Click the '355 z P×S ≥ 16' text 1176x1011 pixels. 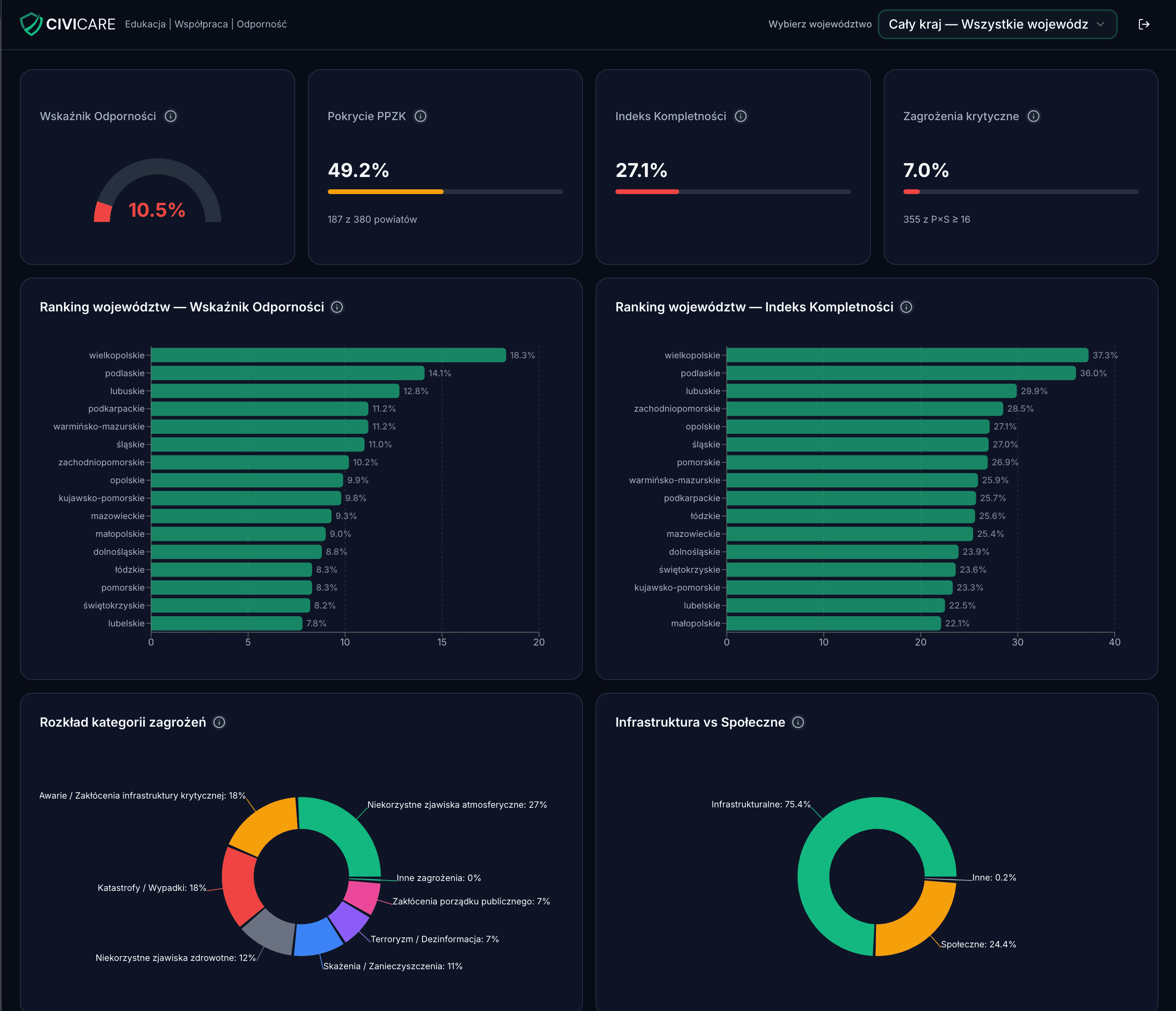point(937,219)
